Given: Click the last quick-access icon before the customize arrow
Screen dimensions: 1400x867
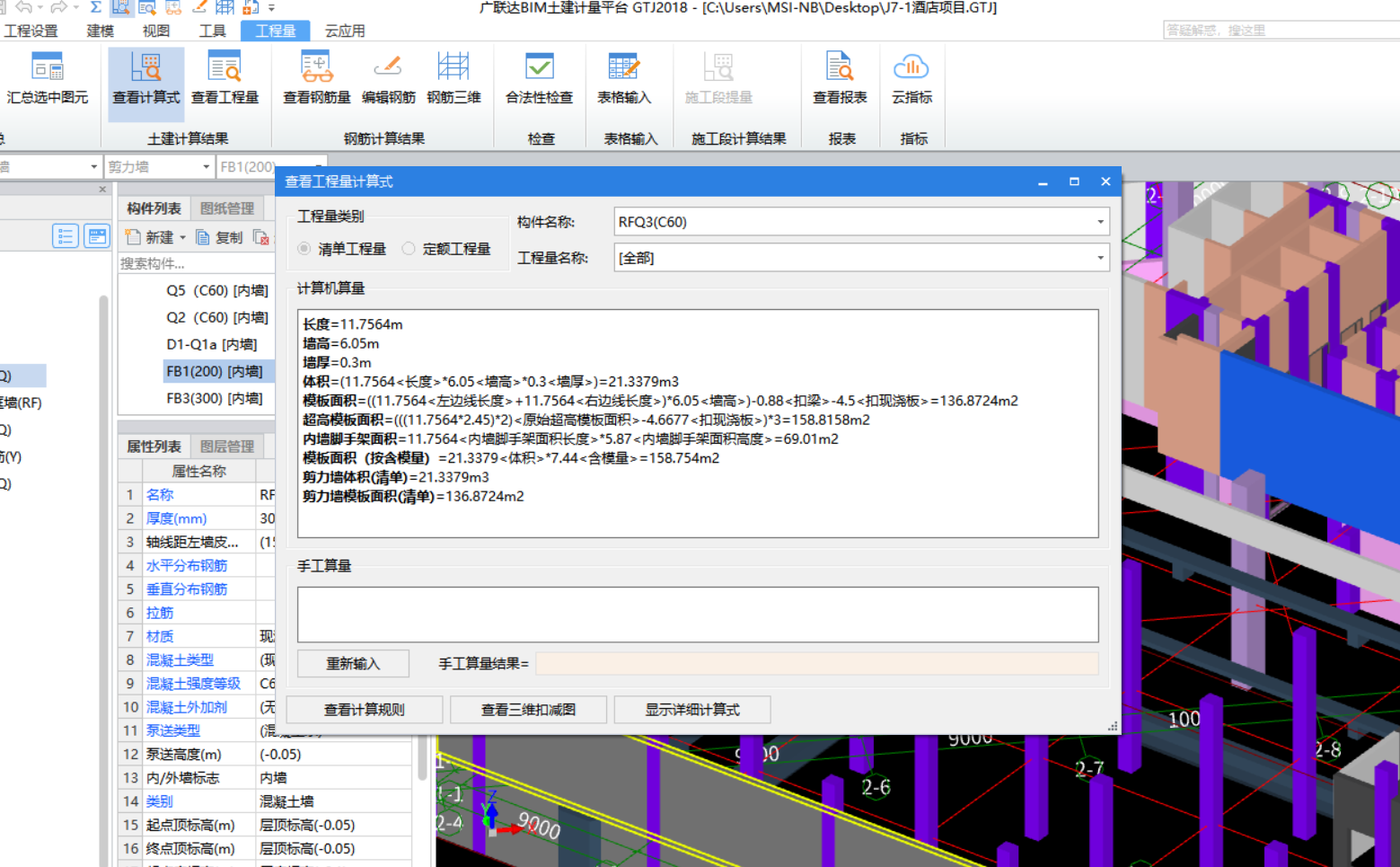Looking at the screenshot, I should [x=251, y=7].
